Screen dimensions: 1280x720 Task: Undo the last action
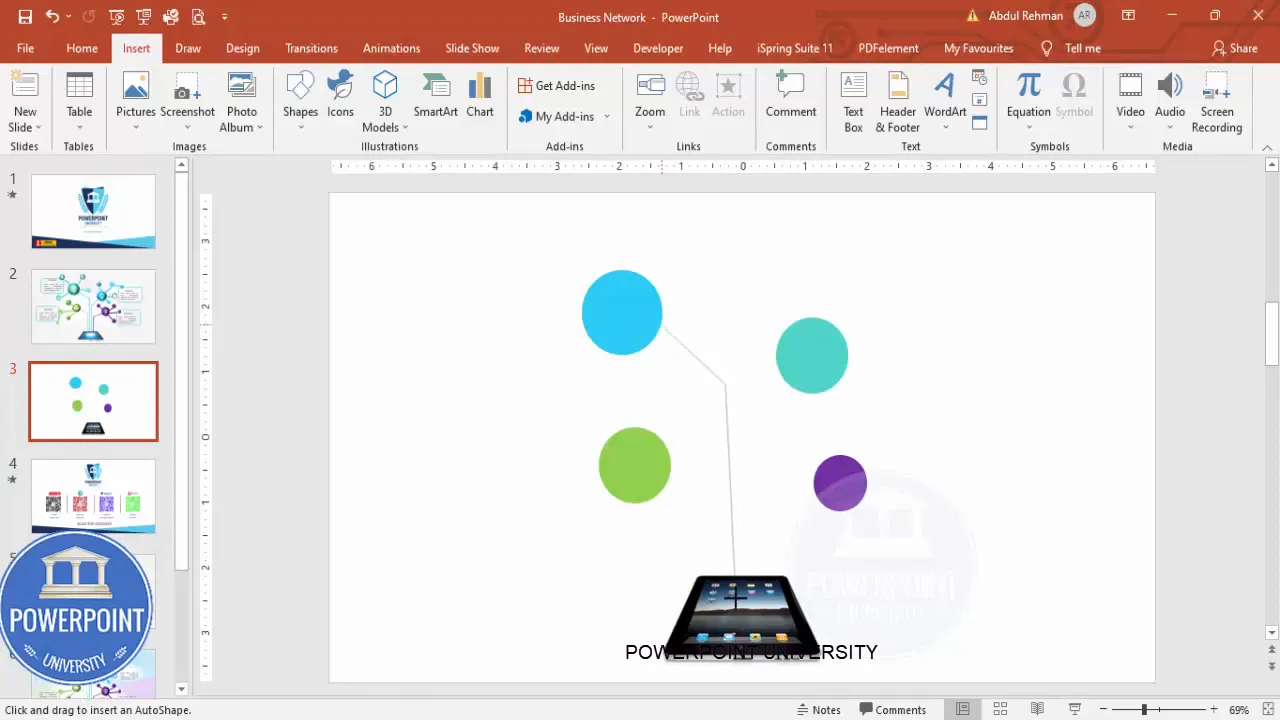52,17
